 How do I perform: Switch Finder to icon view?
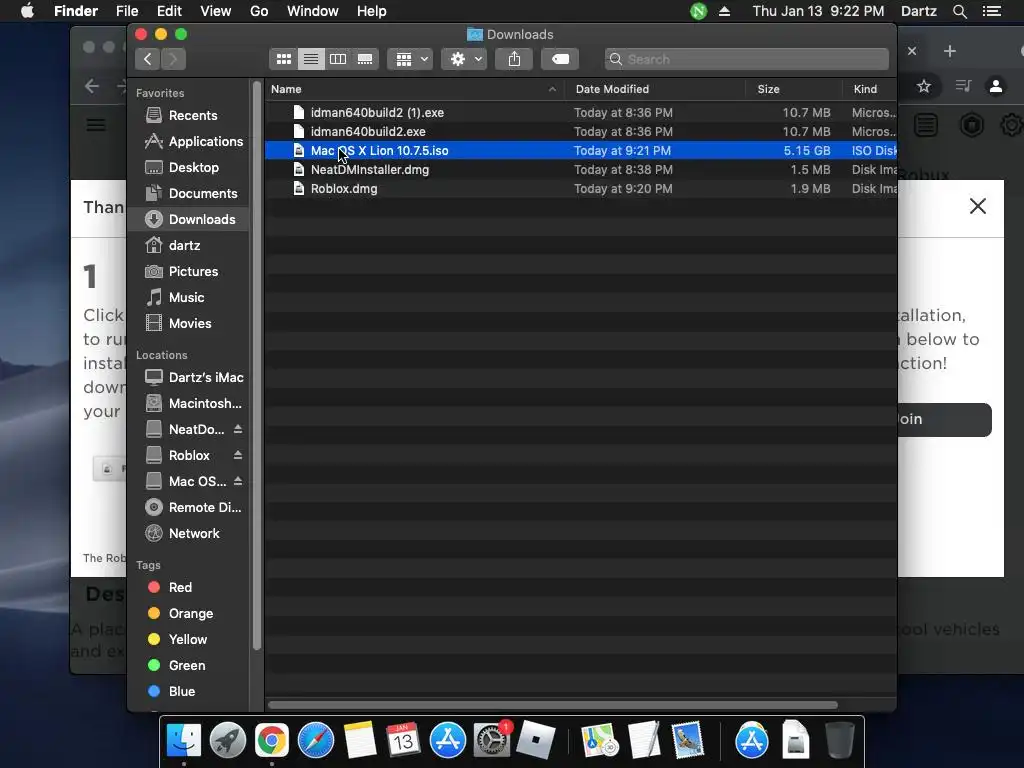click(283, 59)
